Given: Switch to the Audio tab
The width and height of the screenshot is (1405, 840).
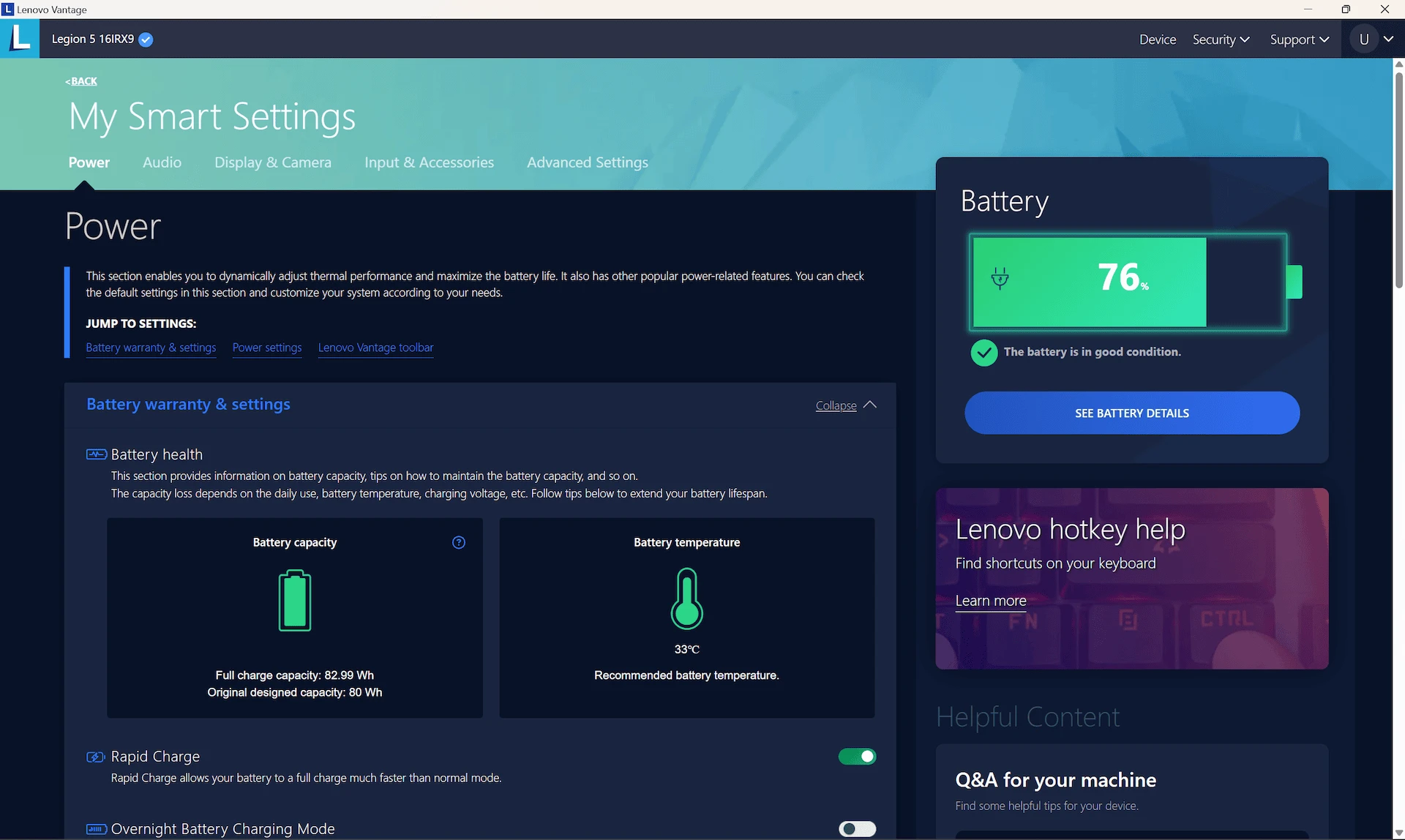Looking at the screenshot, I should pos(162,162).
